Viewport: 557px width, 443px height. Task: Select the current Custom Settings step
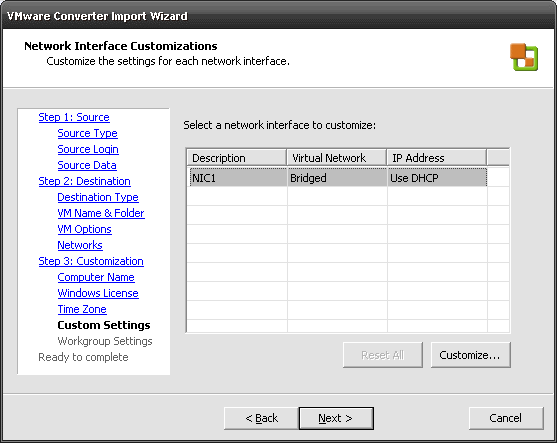tap(104, 325)
